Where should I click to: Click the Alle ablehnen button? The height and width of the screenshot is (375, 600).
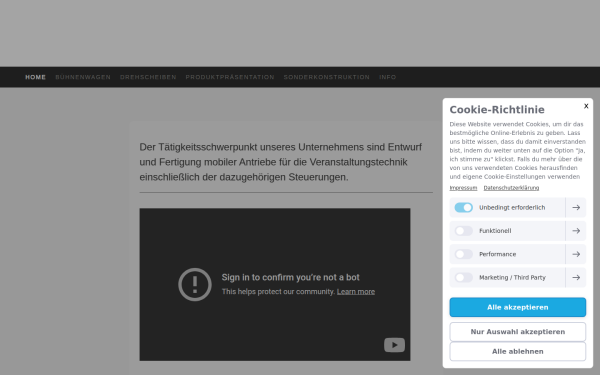(517, 351)
